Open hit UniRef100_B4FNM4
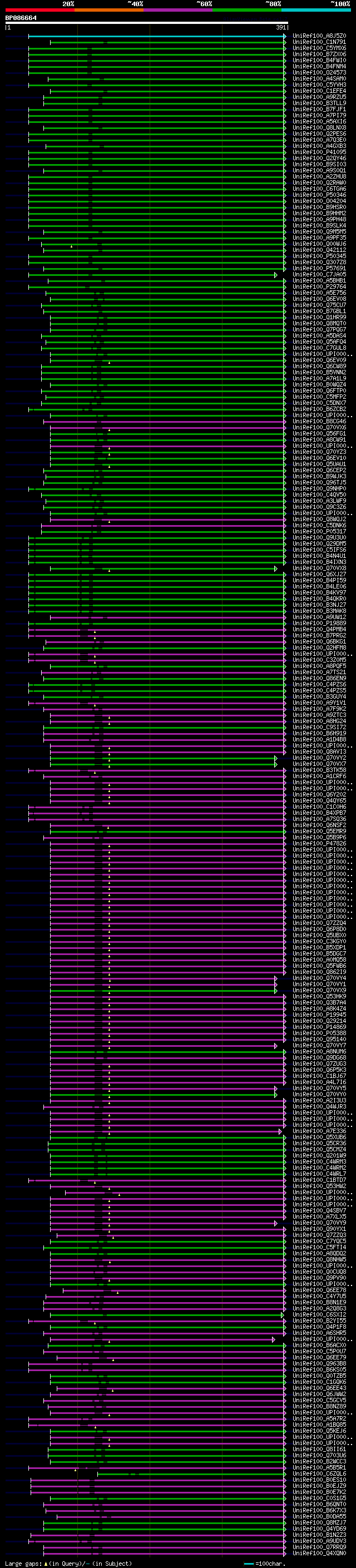This screenshot has width=356, height=1568. tap(319, 66)
